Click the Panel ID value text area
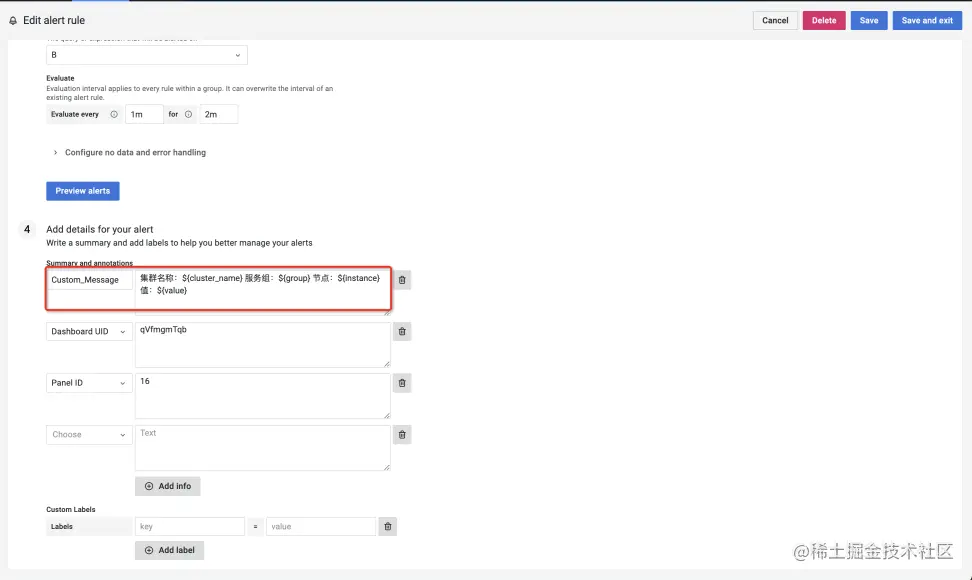The image size is (972, 580). 263,396
